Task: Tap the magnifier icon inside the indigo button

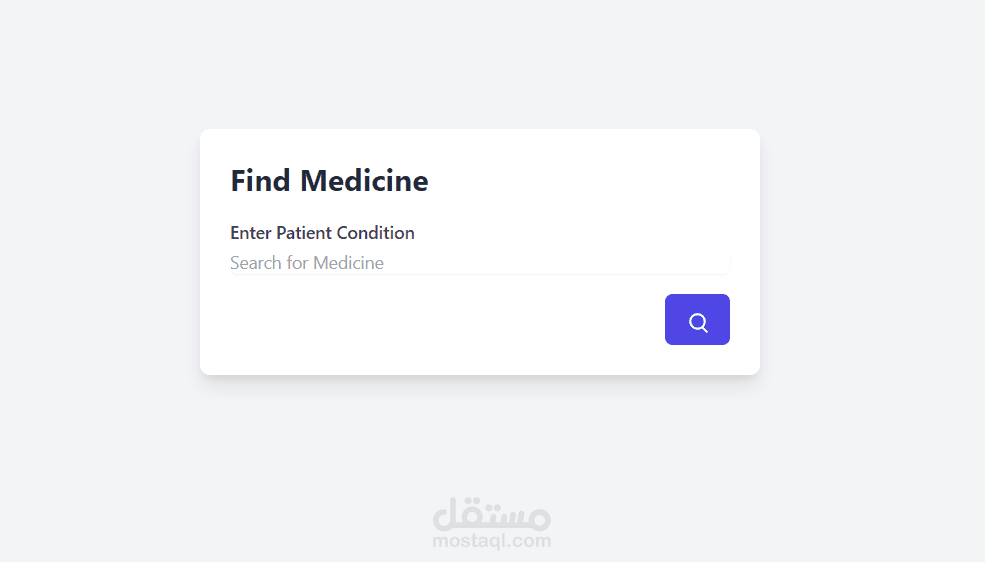Action: (x=698, y=322)
